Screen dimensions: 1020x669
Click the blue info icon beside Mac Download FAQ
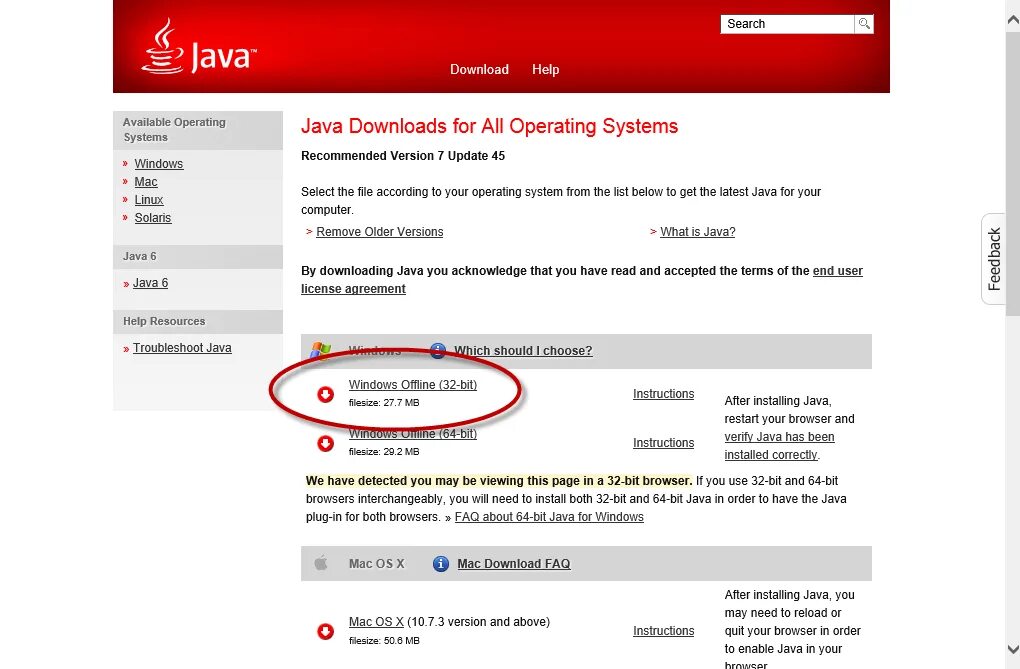pos(440,564)
